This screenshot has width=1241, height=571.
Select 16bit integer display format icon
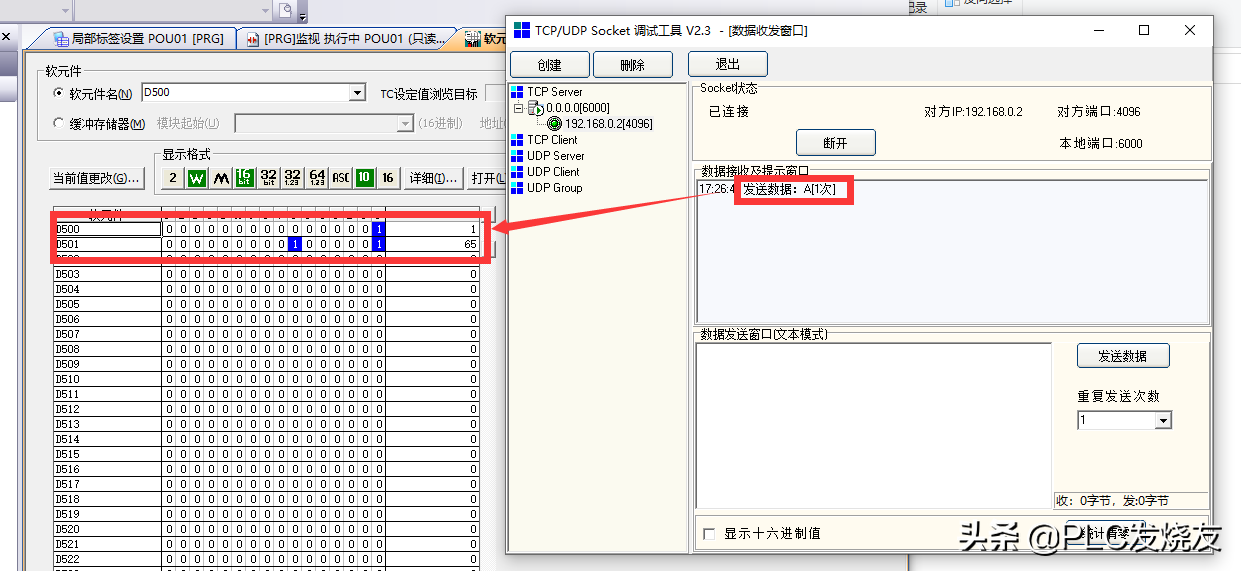pos(245,178)
